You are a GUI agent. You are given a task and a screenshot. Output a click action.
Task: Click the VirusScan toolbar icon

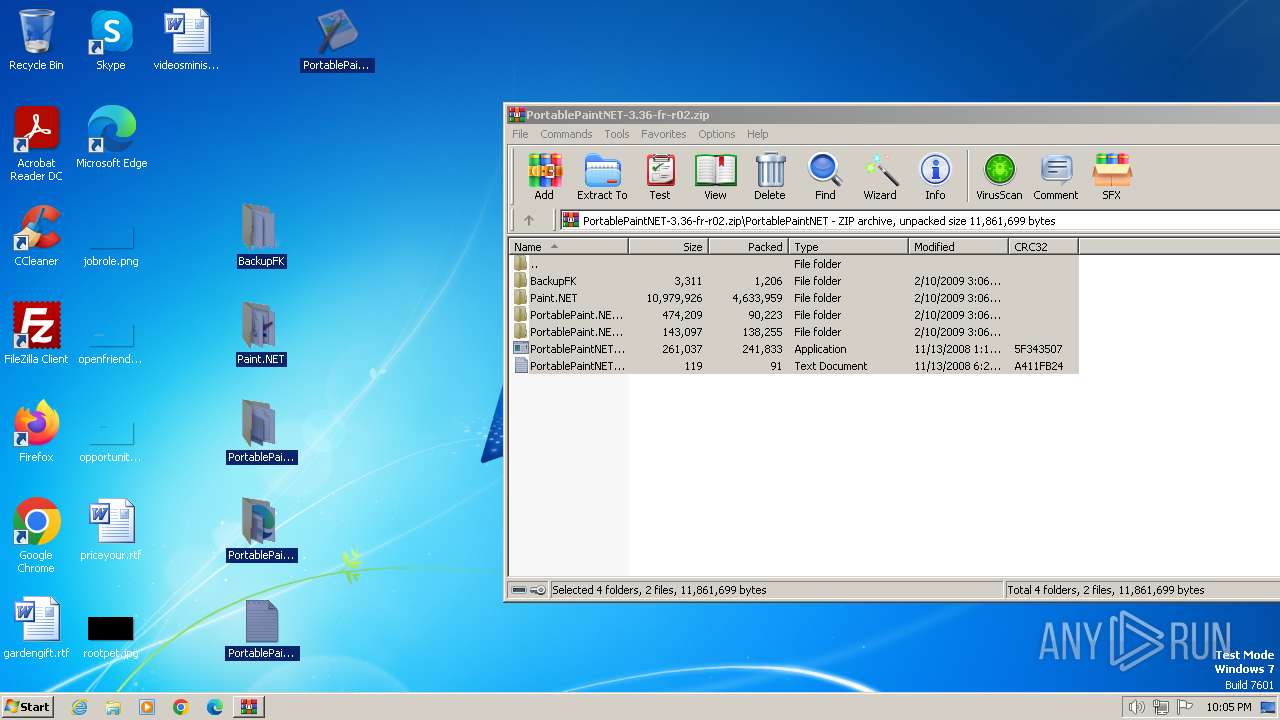click(999, 177)
